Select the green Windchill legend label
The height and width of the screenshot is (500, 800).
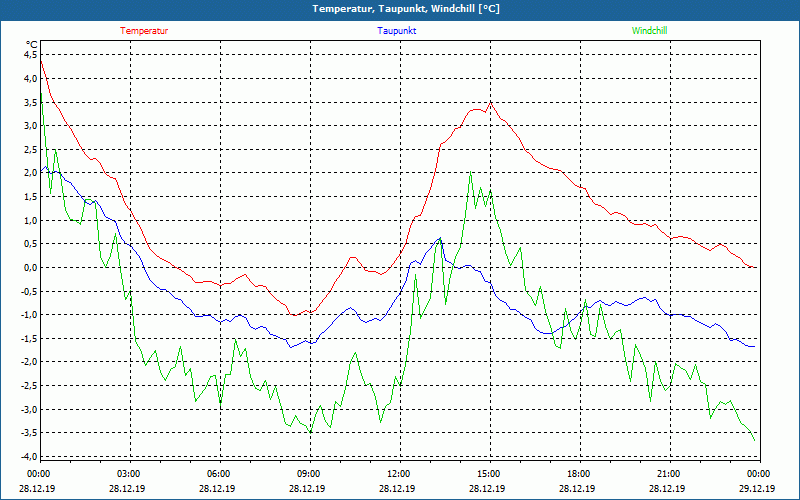649,31
